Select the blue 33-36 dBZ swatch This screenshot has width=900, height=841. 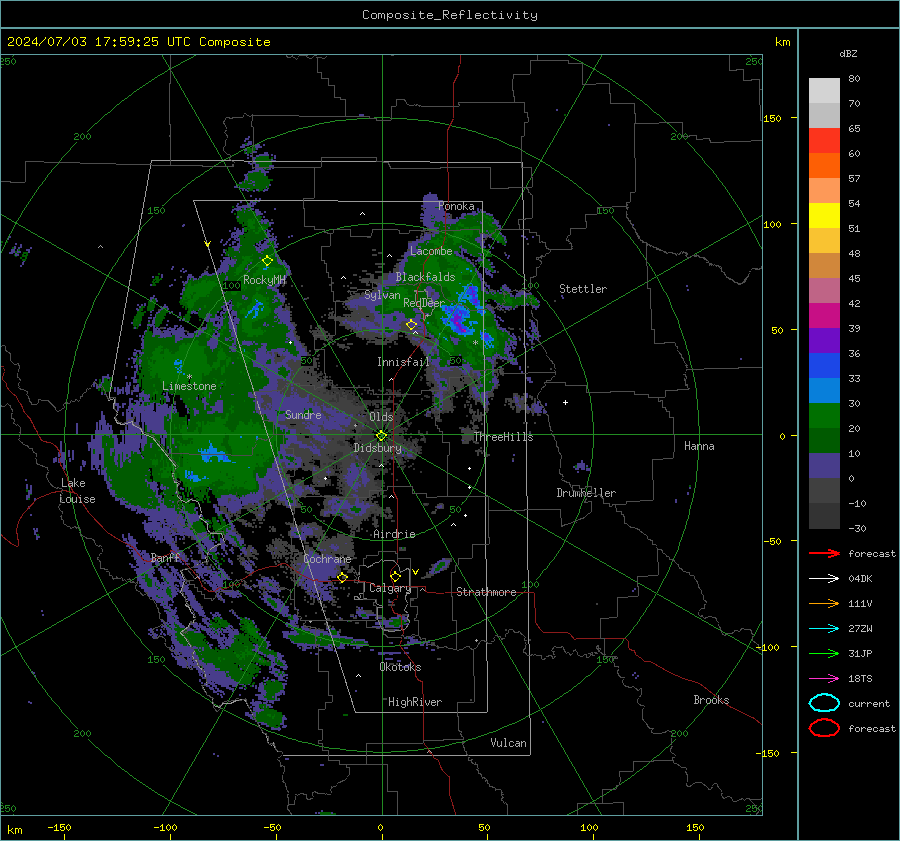[x=824, y=366]
